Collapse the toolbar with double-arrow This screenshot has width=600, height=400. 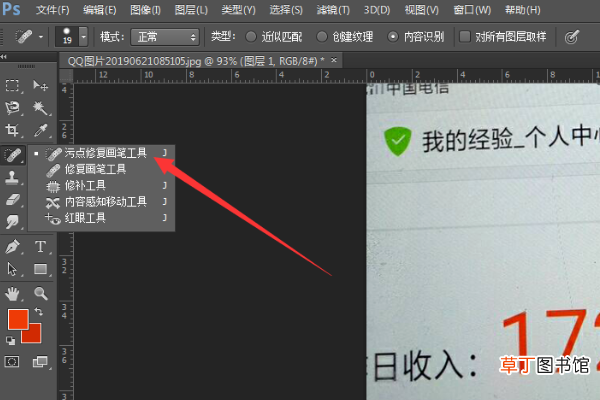[4, 57]
